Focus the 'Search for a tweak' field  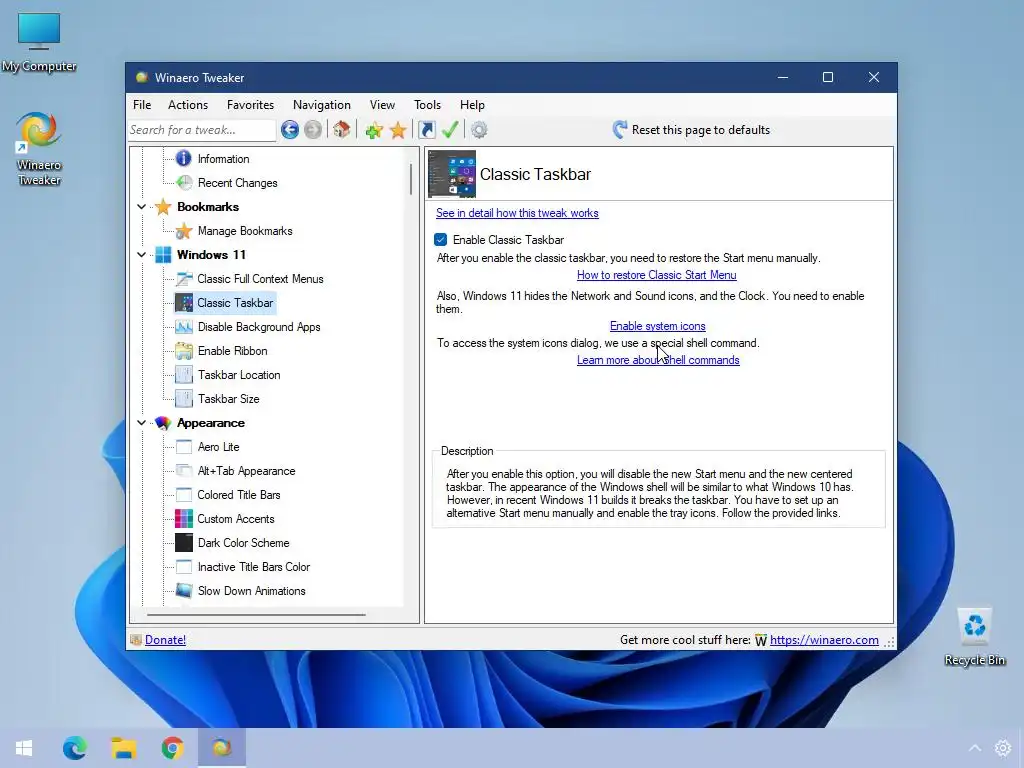click(201, 130)
